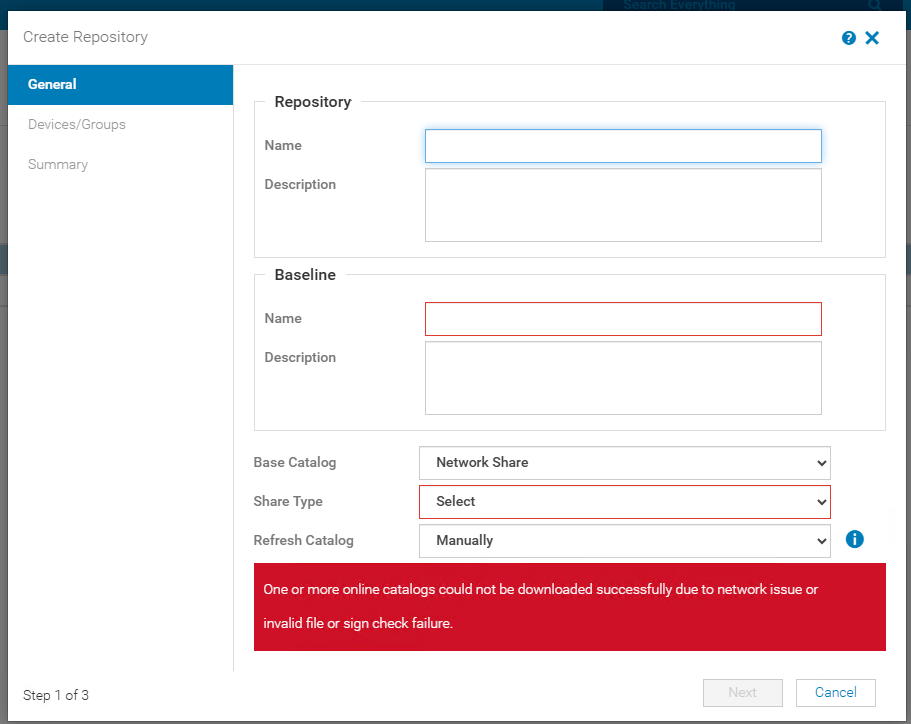
Task: Click the search magnifier icon at top
Action: [x=874, y=6]
